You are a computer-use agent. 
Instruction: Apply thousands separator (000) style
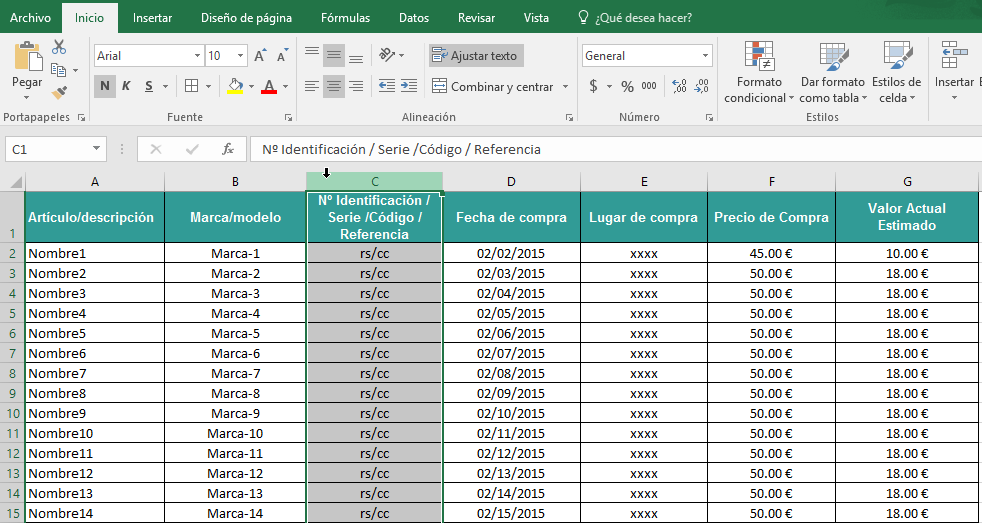click(x=649, y=86)
